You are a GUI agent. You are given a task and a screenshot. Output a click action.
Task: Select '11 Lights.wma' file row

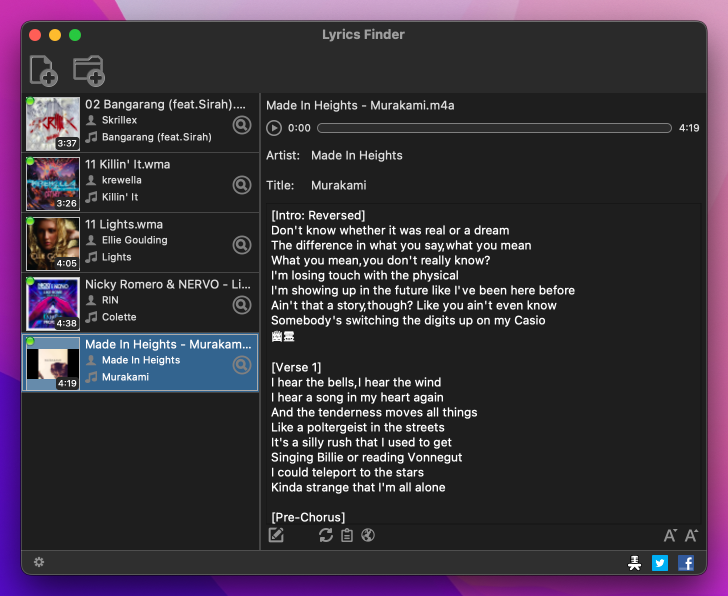pos(140,243)
